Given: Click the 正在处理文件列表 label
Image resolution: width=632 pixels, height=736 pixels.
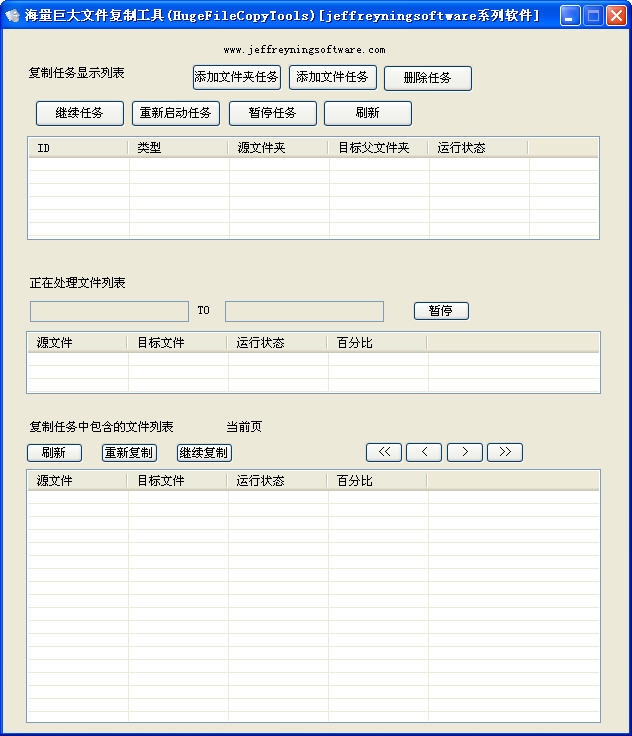Looking at the screenshot, I should pyautogui.click(x=77, y=283).
